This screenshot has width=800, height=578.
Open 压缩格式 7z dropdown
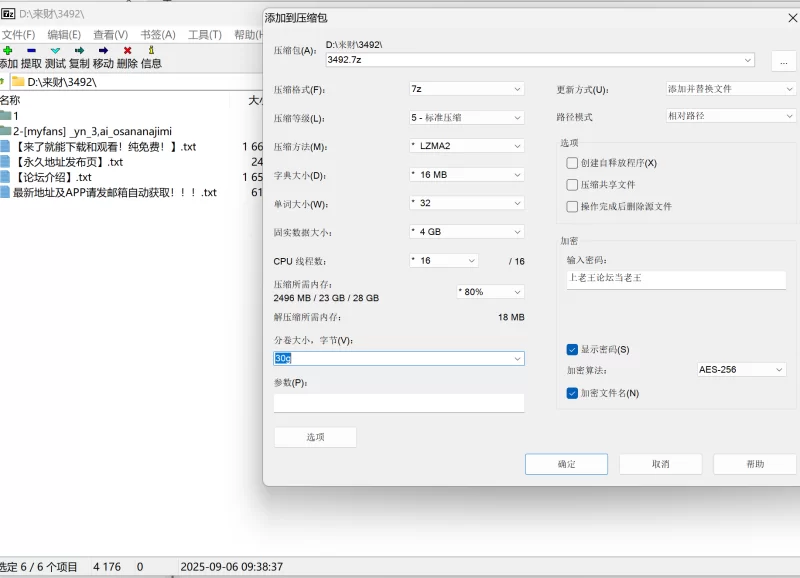(517, 89)
